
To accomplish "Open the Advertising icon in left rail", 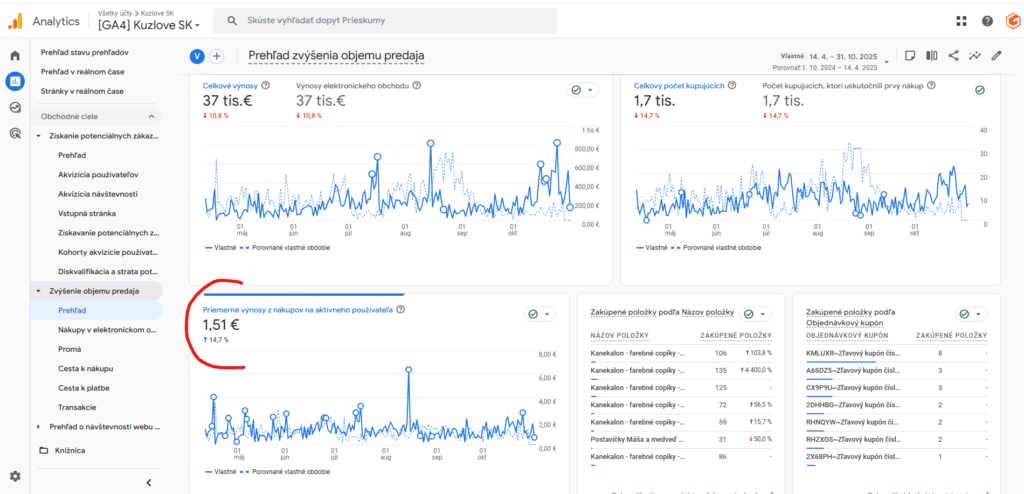I will tap(14, 134).
